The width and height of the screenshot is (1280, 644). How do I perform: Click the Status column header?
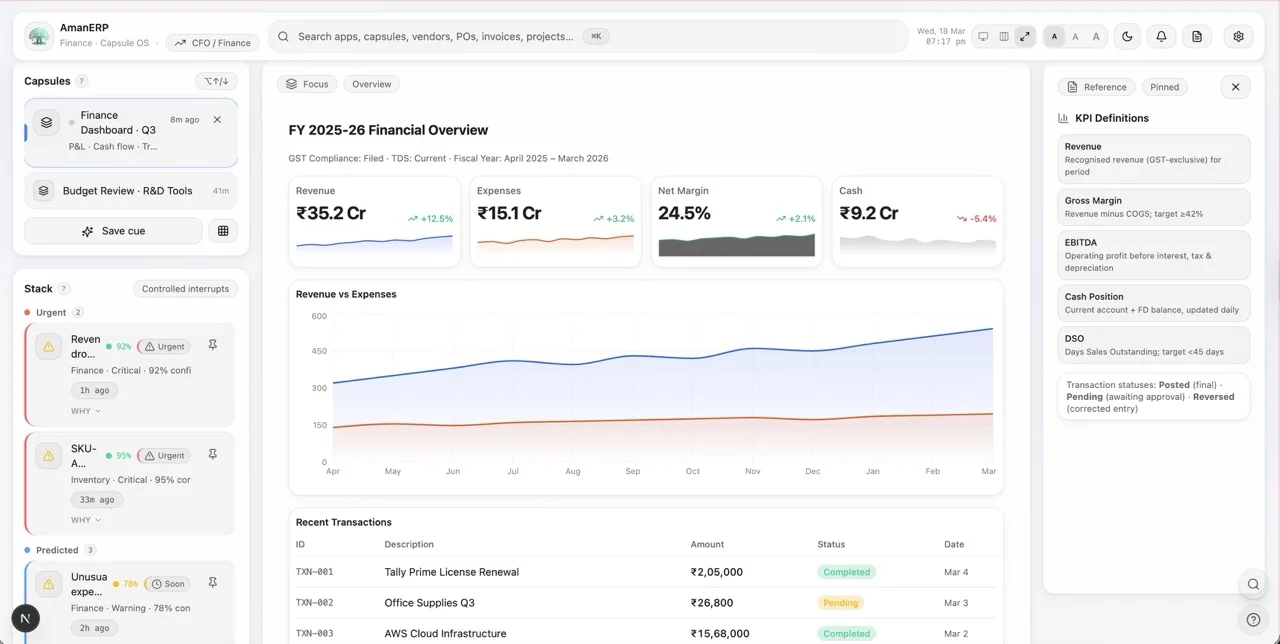coord(831,545)
